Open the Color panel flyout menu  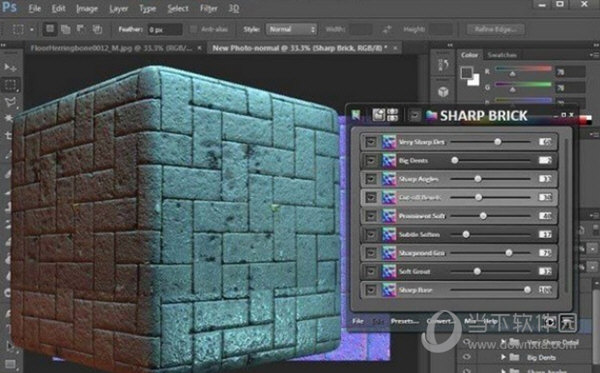tap(594, 55)
